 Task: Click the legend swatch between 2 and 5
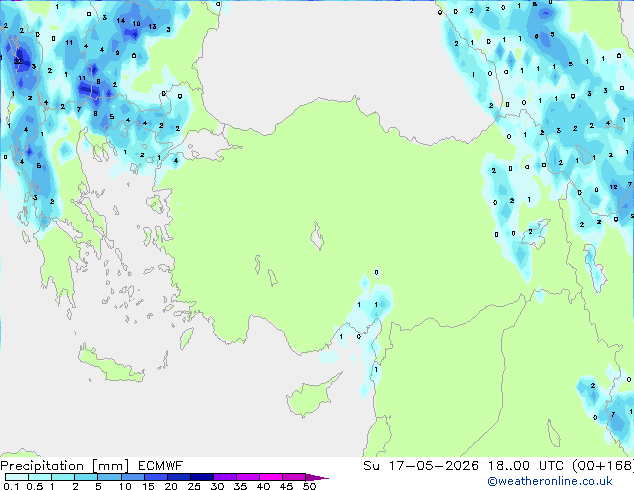pyautogui.click(x=86, y=477)
